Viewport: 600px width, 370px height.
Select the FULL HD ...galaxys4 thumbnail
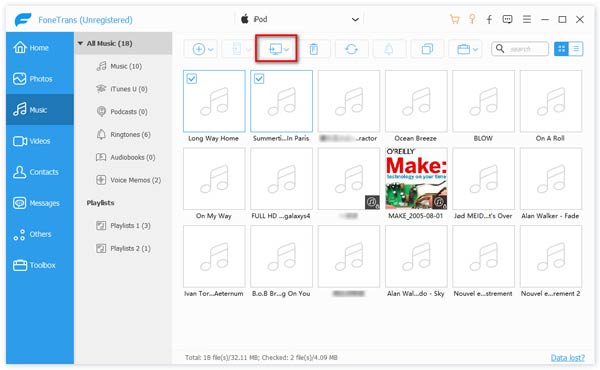click(281, 179)
